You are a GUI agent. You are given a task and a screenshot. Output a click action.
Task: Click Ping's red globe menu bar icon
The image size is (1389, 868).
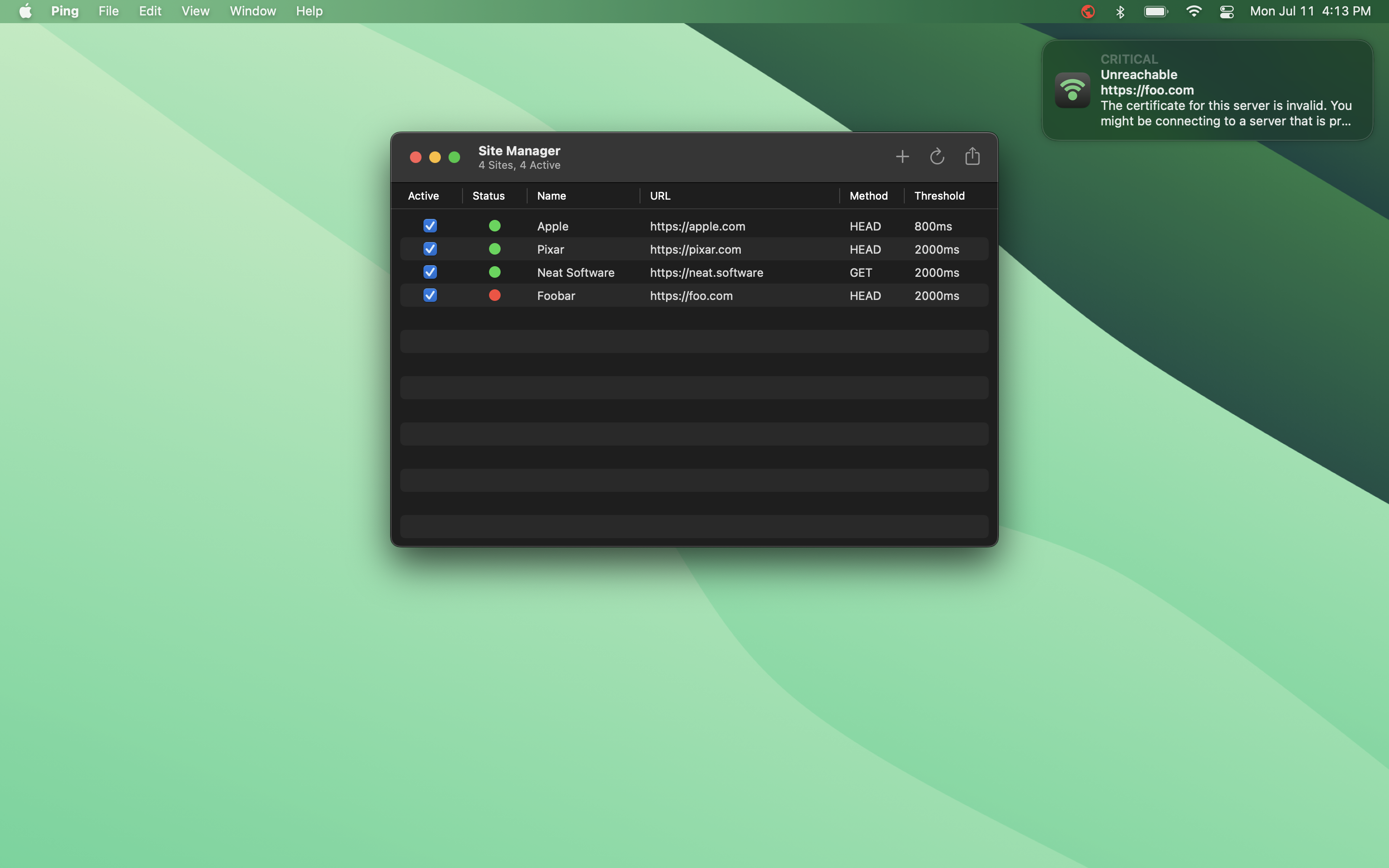tap(1087, 12)
